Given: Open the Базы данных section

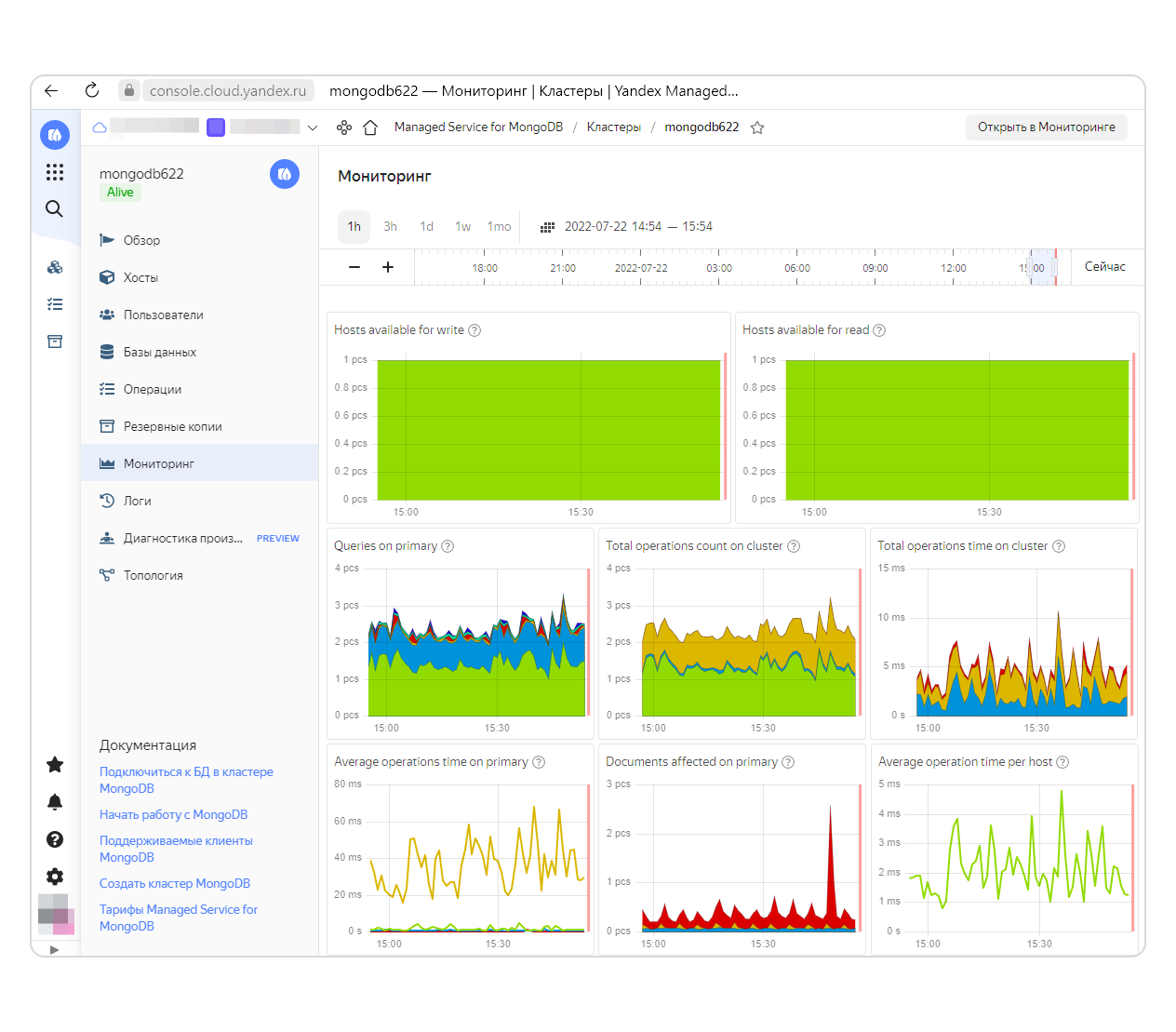Looking at the screenshot, I should point(199,352).
